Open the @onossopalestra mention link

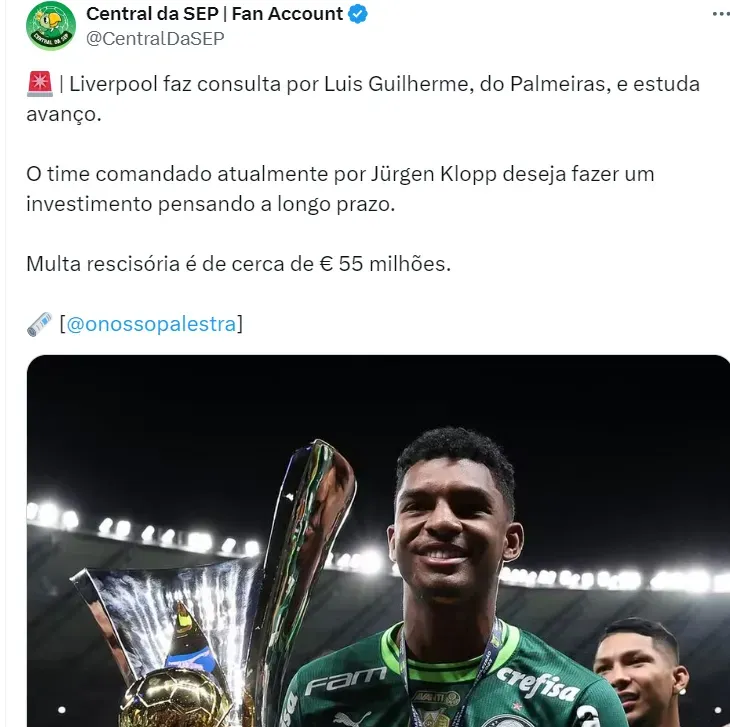pyautogui.click(x=151, y=323)
